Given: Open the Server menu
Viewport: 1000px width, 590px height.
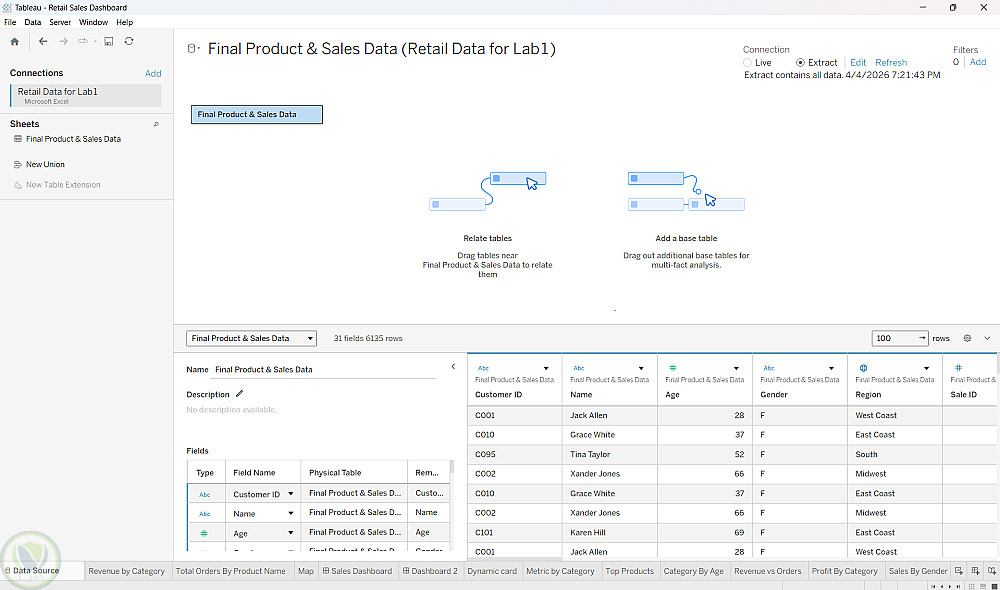Looking at the screenshot, I should (x=60, y=22).
